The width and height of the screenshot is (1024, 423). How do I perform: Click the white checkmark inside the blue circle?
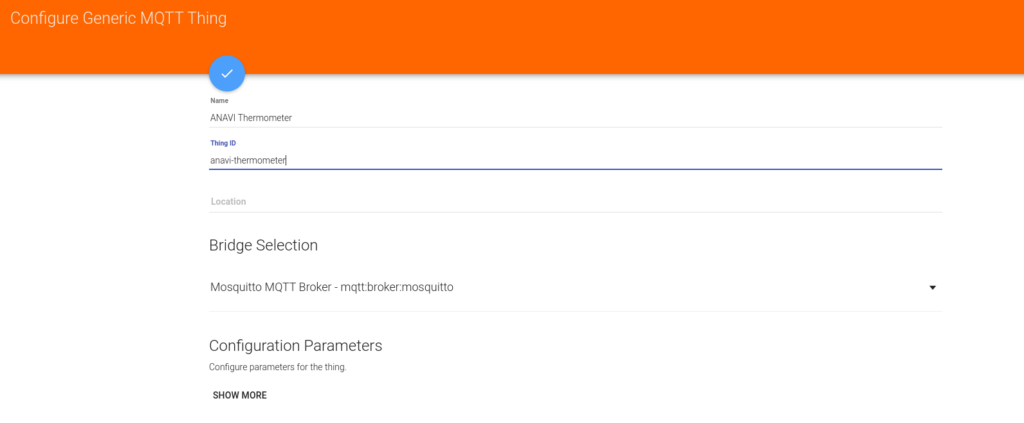227,73
